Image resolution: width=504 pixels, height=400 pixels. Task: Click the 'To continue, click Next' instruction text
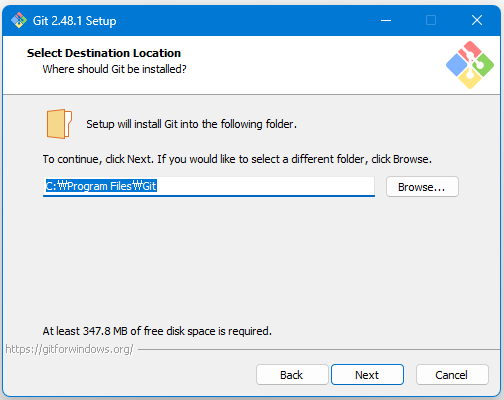(x=237, y=159)
